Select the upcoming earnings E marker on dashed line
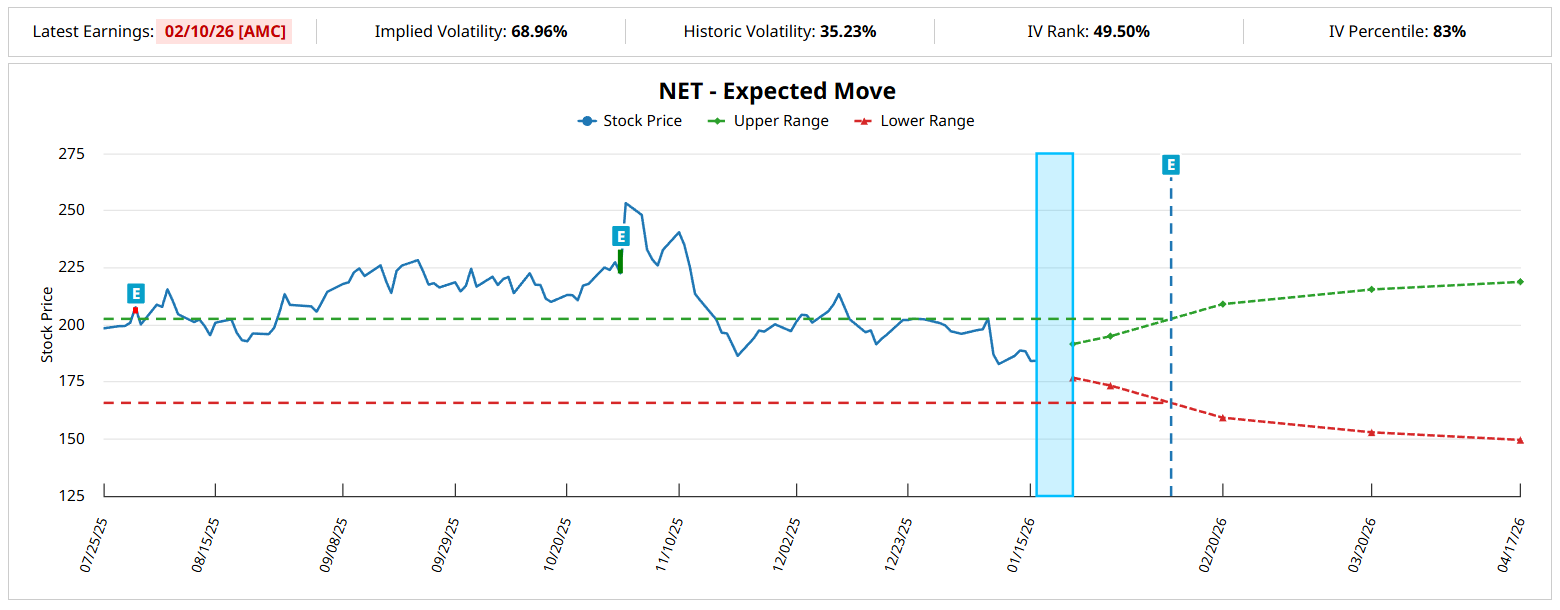Screen dimensions: 1560x610 click(1170, 165)
